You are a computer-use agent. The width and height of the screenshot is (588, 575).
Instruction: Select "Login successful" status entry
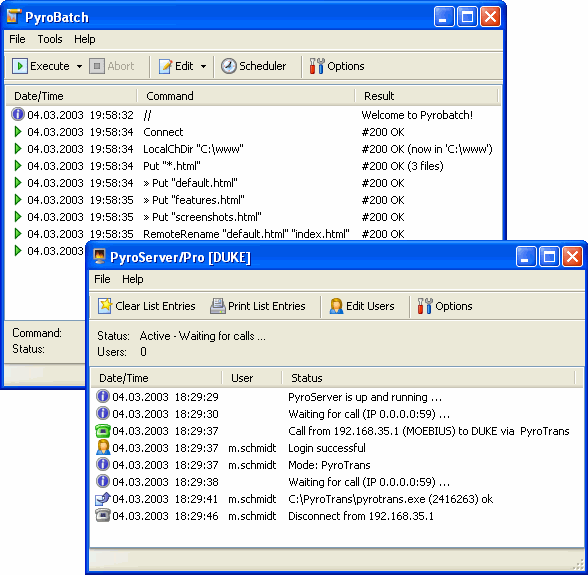coord(327,448)
